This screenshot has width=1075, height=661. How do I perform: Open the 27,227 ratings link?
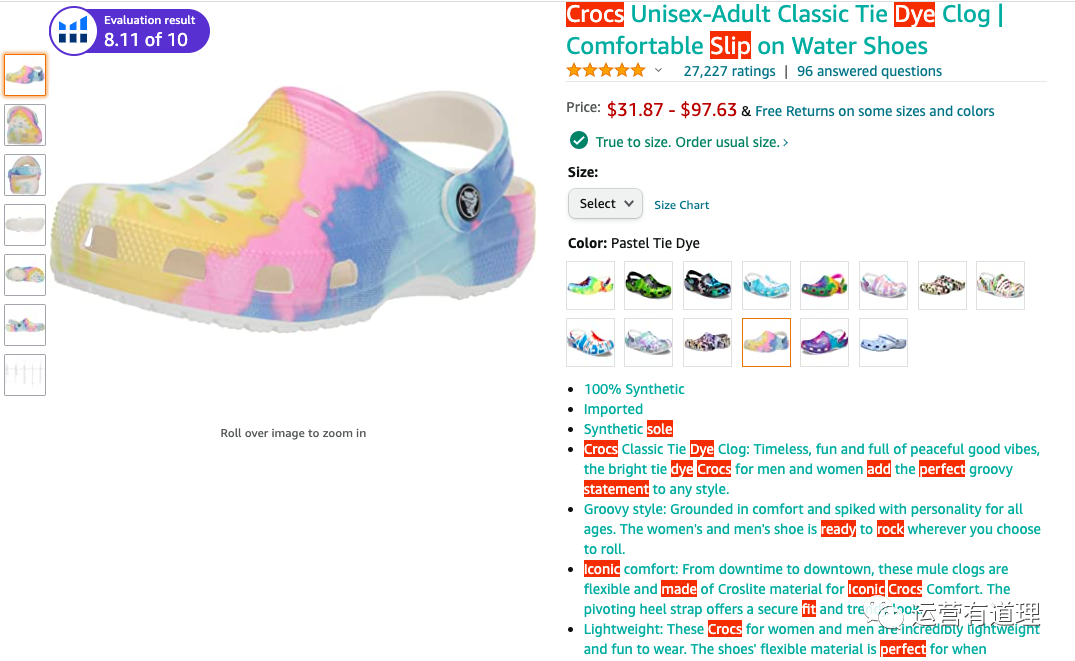point(729,71)
